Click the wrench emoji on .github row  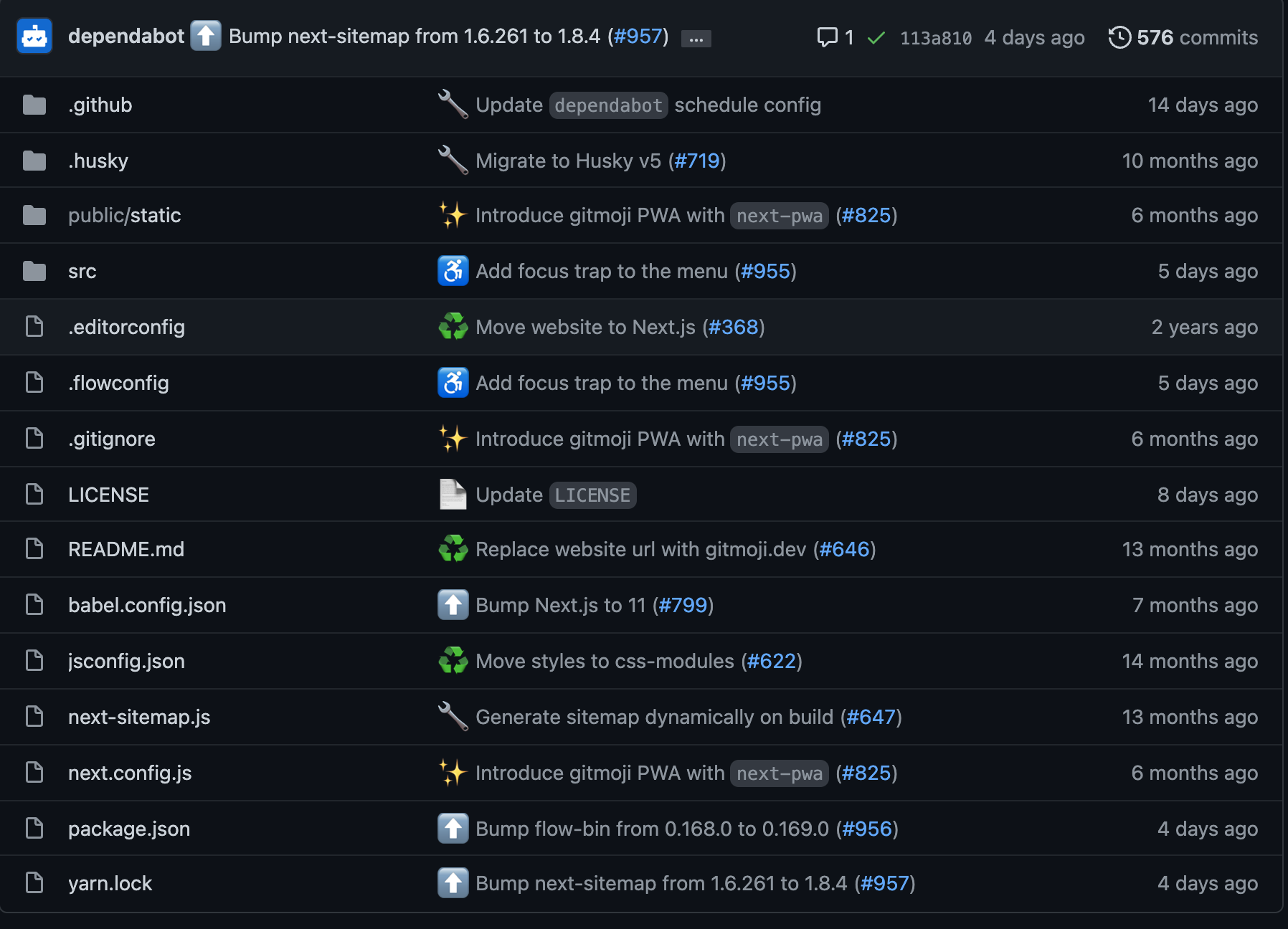point(453,105)
